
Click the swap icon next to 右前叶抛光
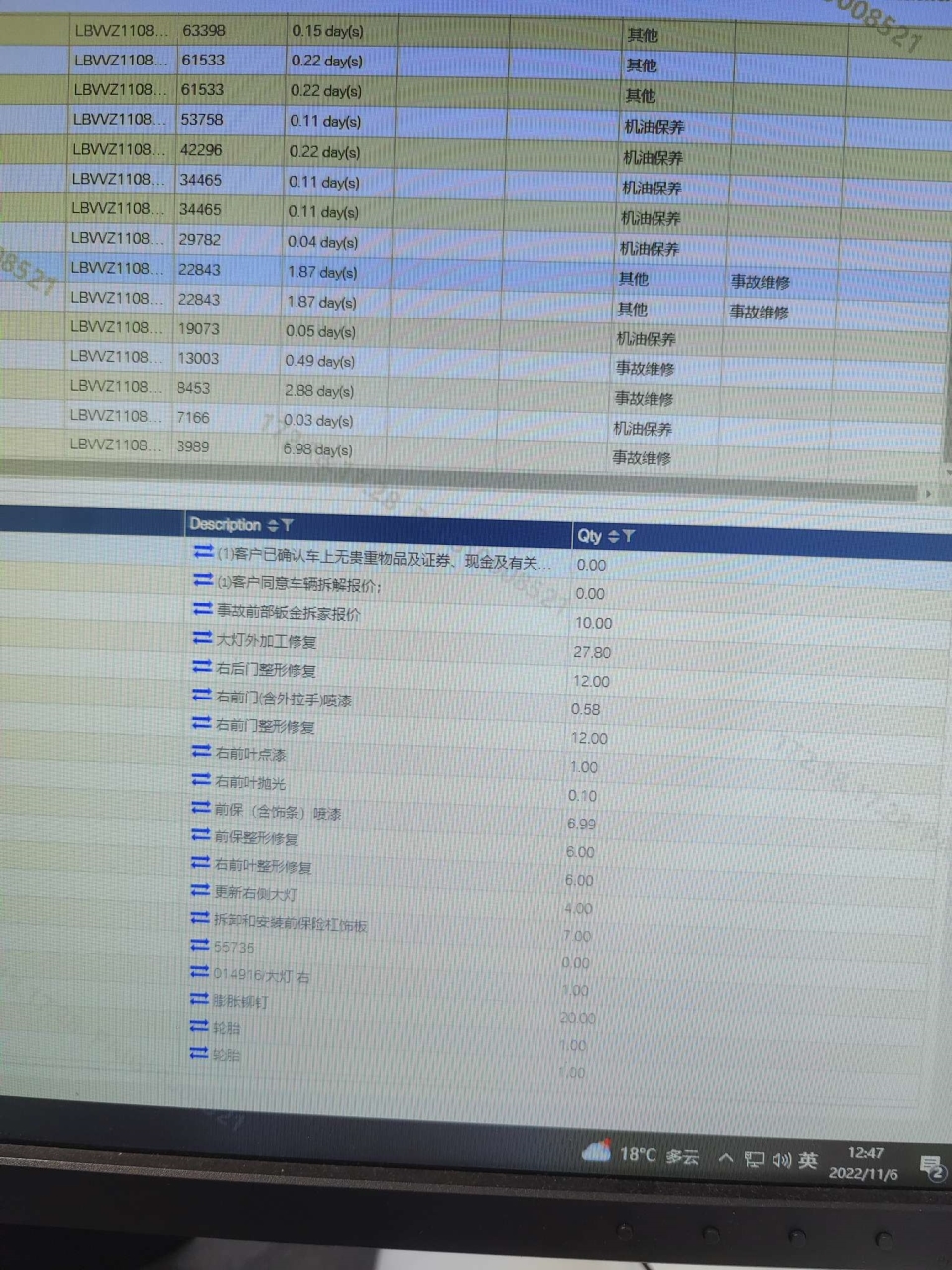(201, 779)
